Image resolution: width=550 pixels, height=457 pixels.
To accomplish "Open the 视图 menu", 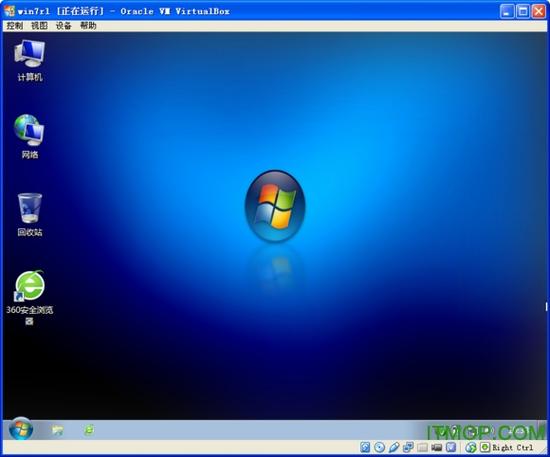I will [39, 26].
